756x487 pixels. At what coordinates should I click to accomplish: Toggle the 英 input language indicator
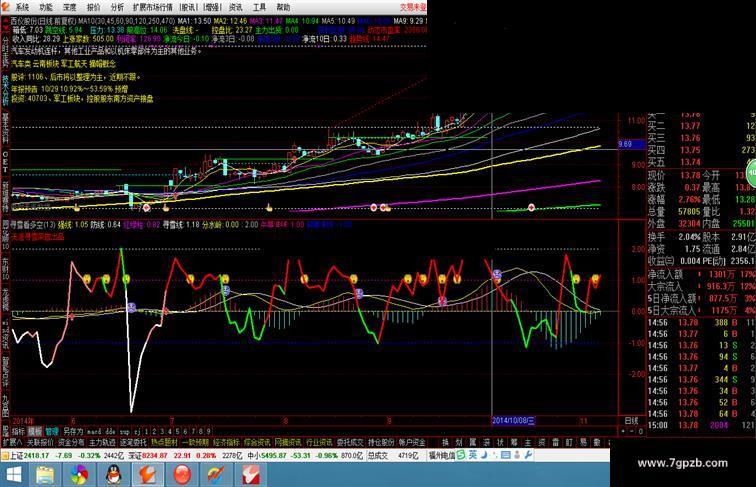point(472,455)
